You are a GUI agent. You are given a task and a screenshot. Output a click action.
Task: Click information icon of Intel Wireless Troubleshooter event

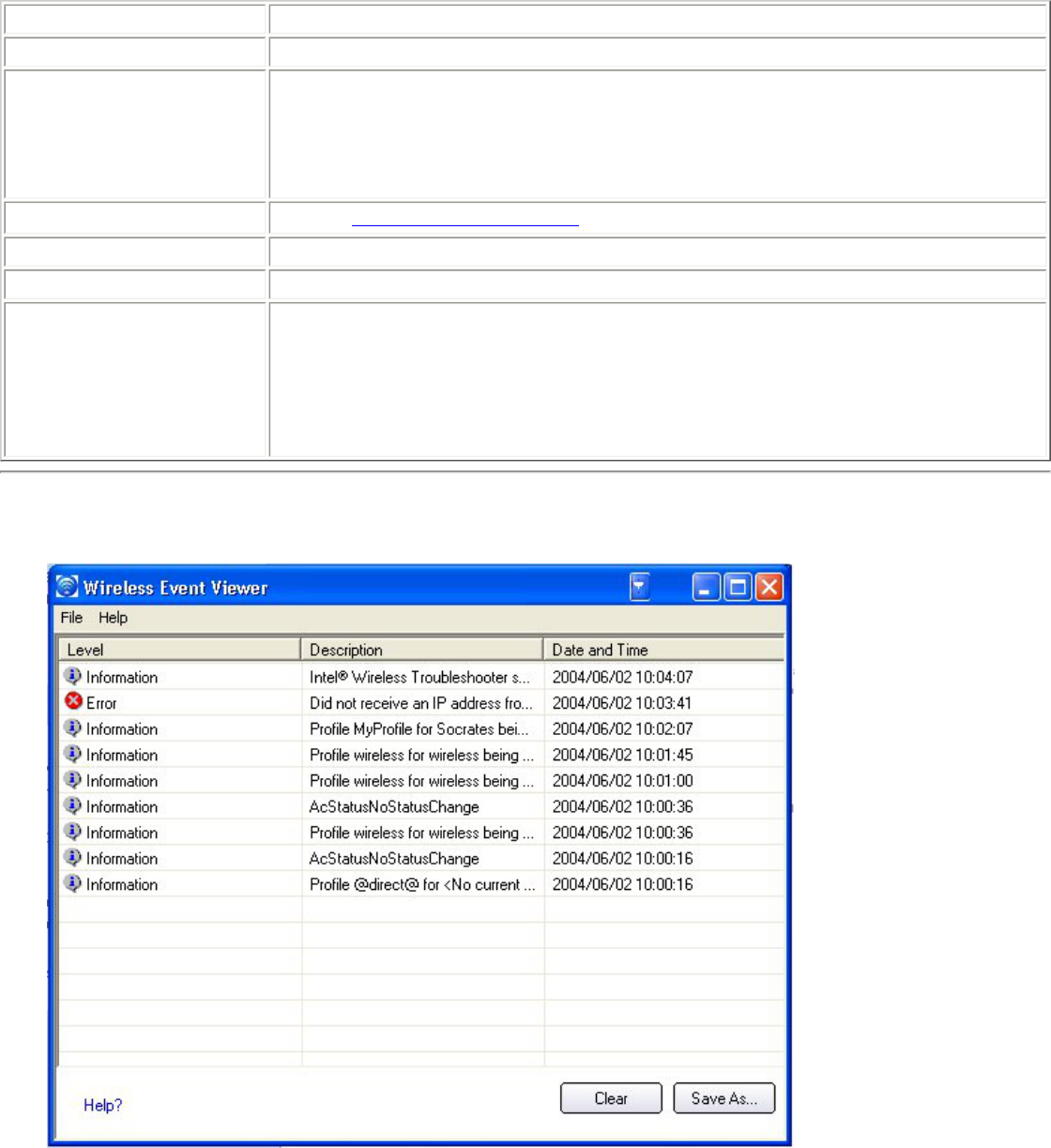tap(73, 676)
